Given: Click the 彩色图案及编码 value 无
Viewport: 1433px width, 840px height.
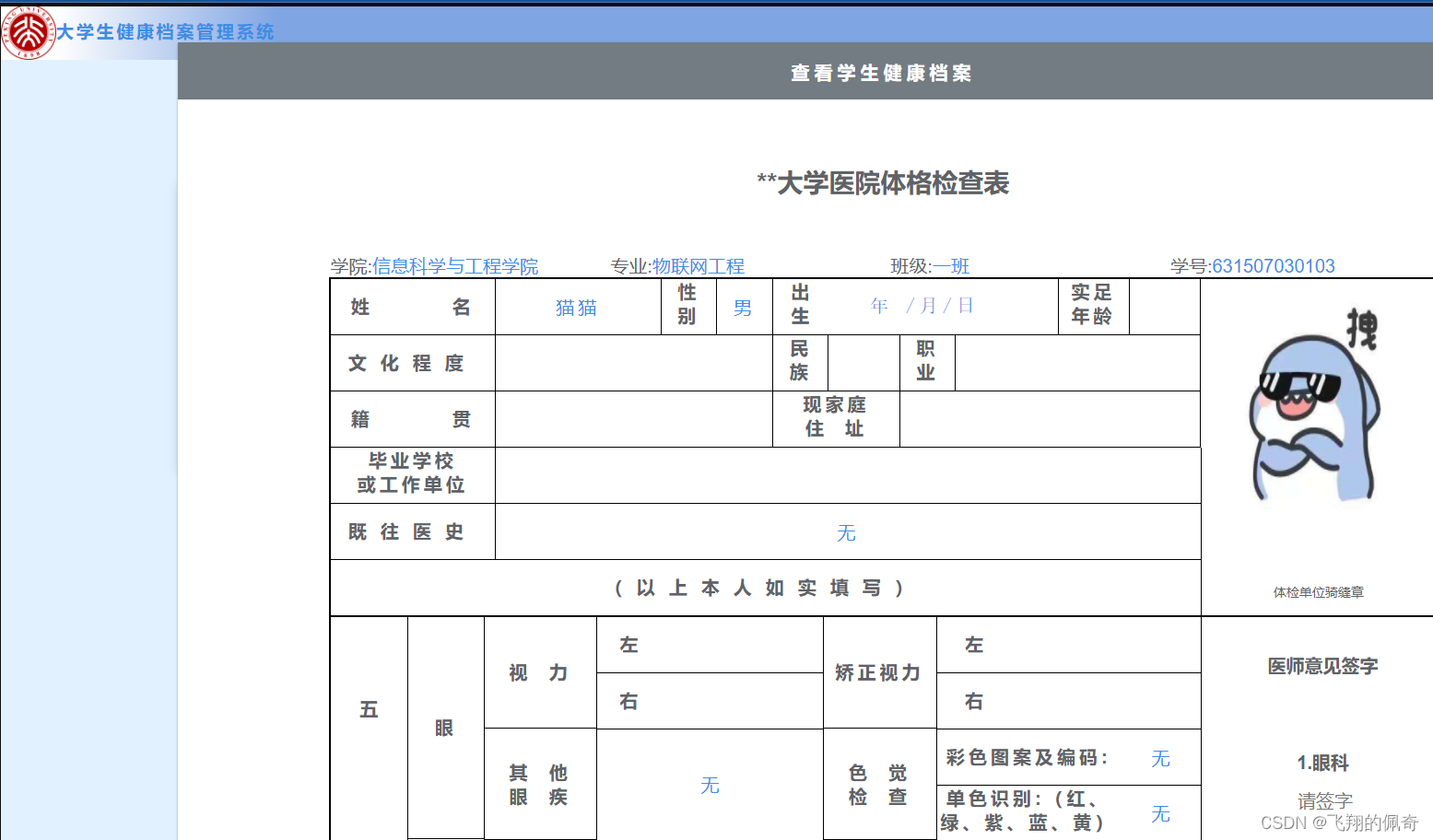Looking at the screenshot, I should point(1160,758).
